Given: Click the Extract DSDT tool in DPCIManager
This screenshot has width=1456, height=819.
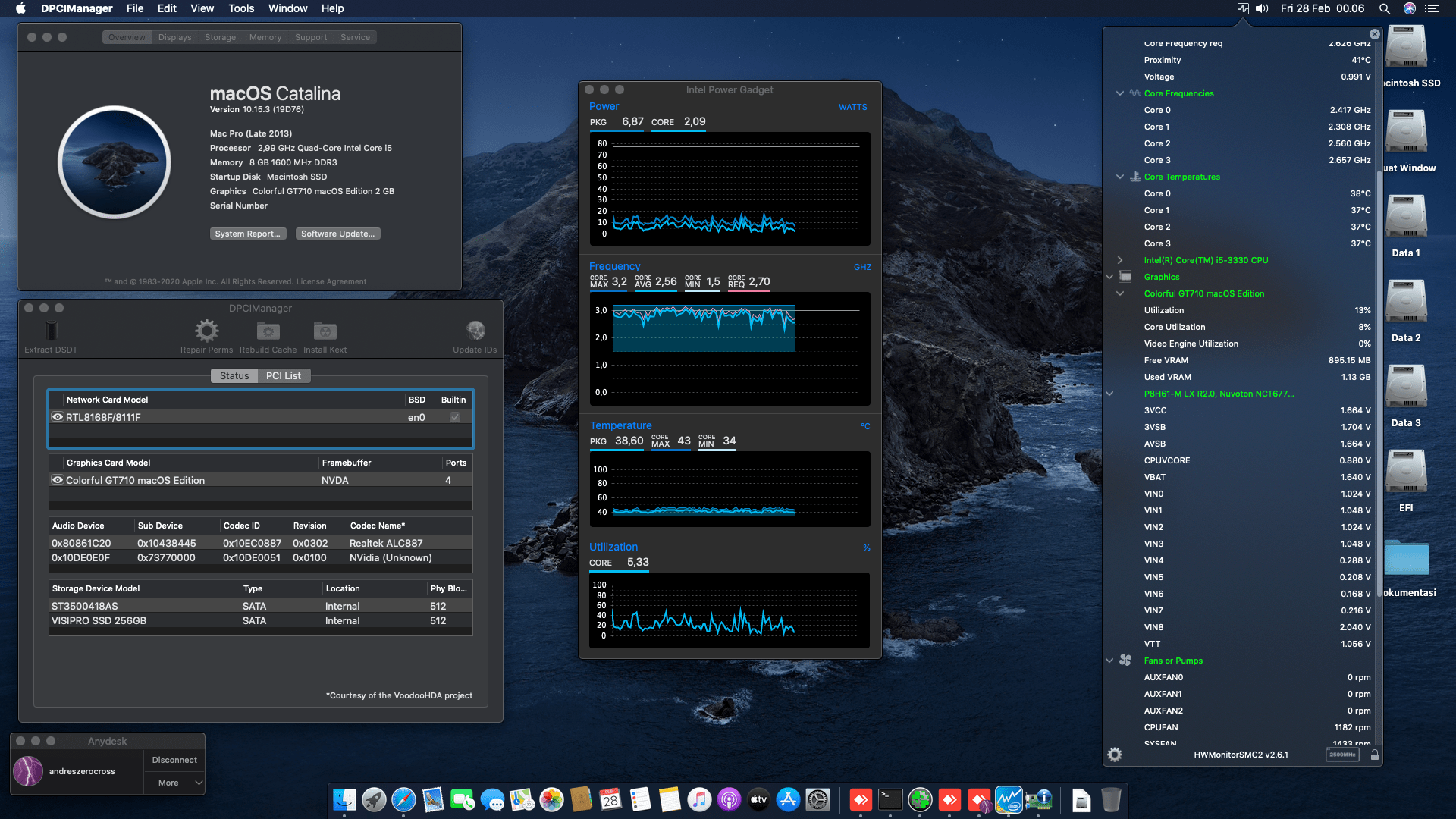Looking at the screenshot, I should tap(51, 337).
